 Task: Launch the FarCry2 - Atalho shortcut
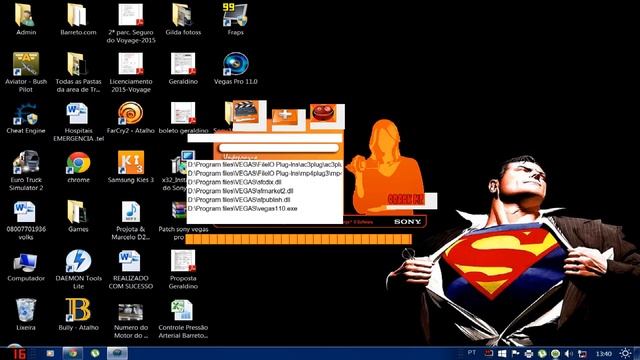click(131, 118)
